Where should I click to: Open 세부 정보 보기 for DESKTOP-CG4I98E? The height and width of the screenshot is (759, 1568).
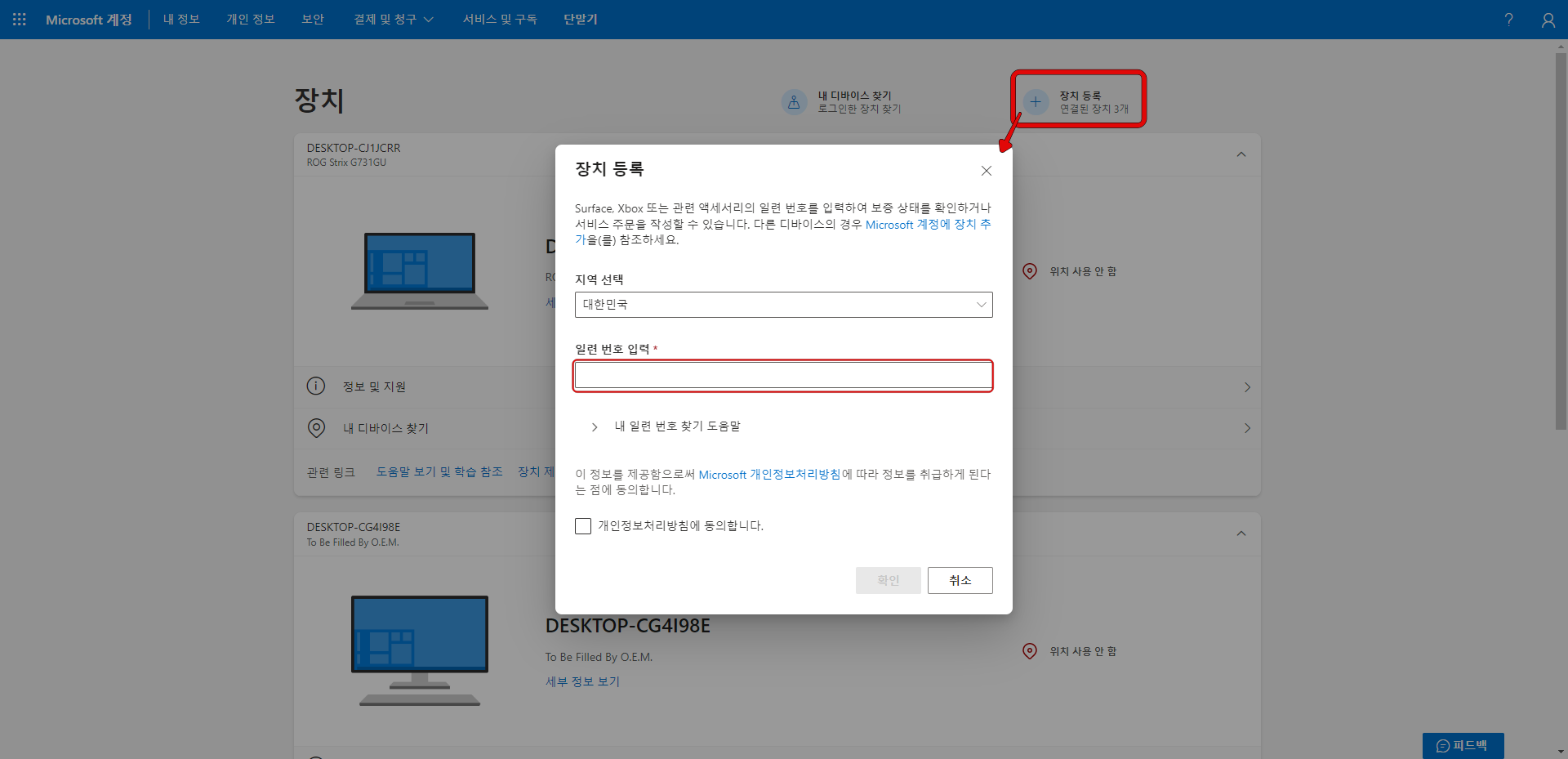[581, 681]
